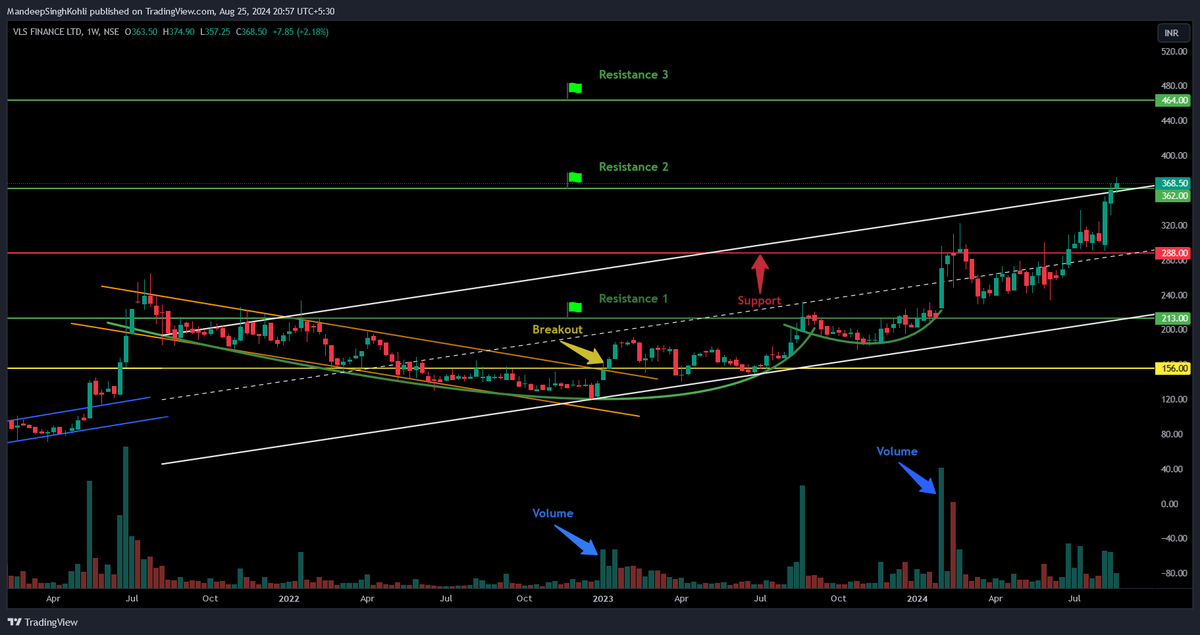1200x635 pixels.
Task: Click the TradingView logo
Action: tap(40, 622)
